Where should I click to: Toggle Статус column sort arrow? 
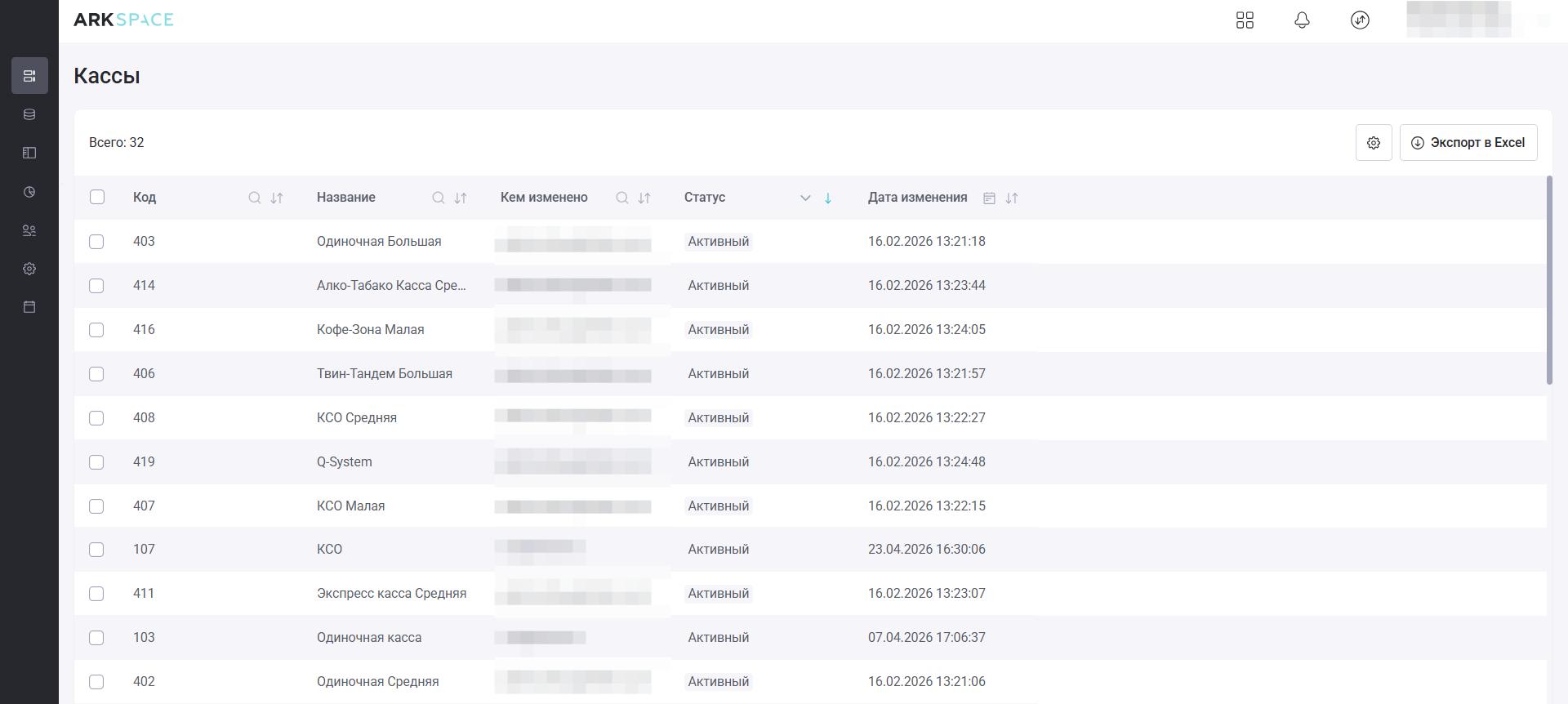click(x=828, y=198)
